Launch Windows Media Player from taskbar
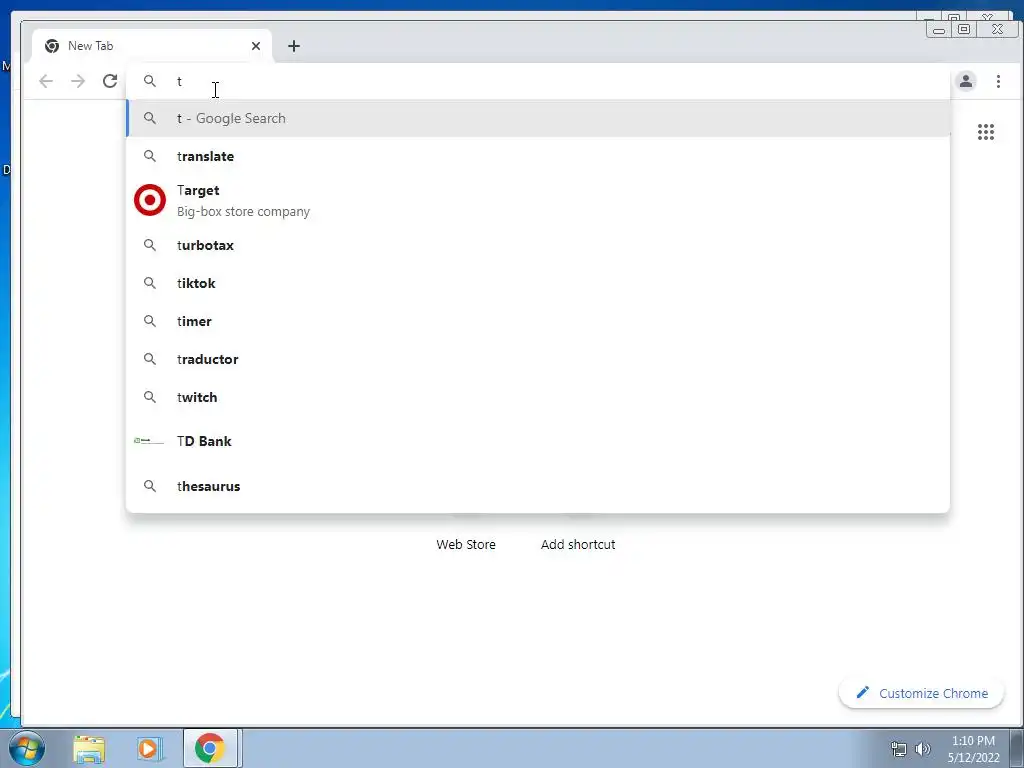 [149, 748]
